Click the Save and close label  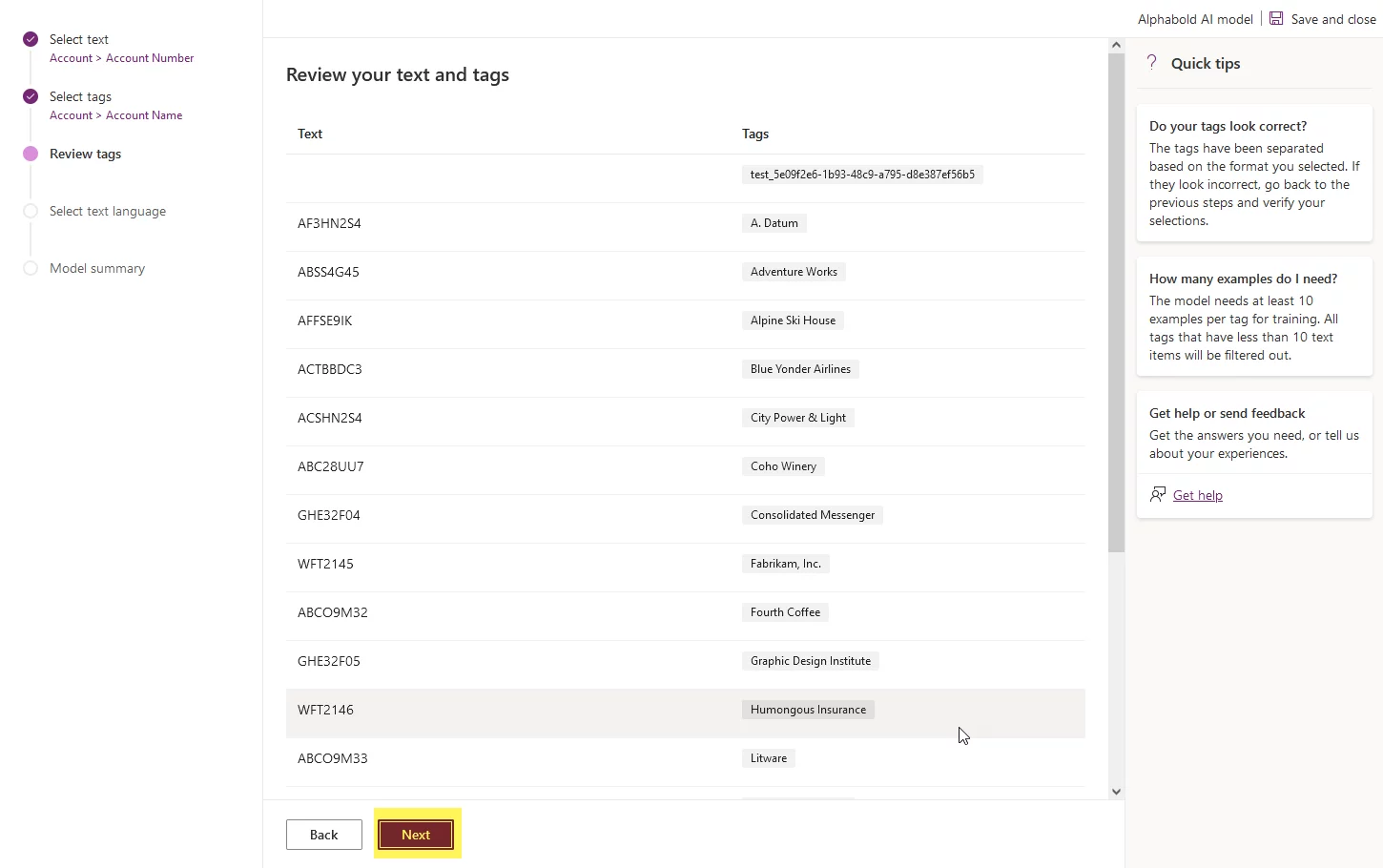click(x=1333, y=19)
